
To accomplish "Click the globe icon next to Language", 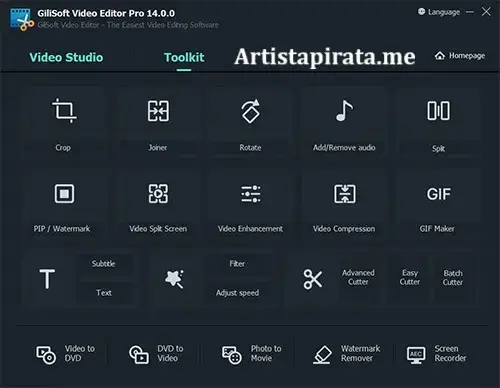I will coord(422,12).
